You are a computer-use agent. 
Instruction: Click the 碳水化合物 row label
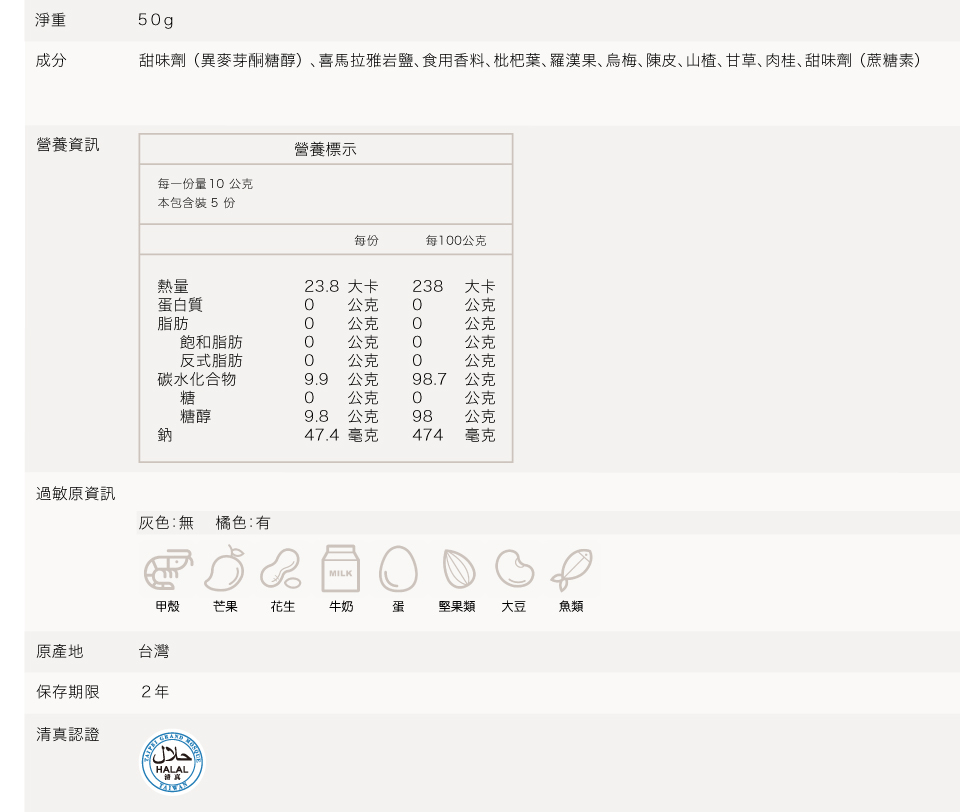[x=197, y=379]
